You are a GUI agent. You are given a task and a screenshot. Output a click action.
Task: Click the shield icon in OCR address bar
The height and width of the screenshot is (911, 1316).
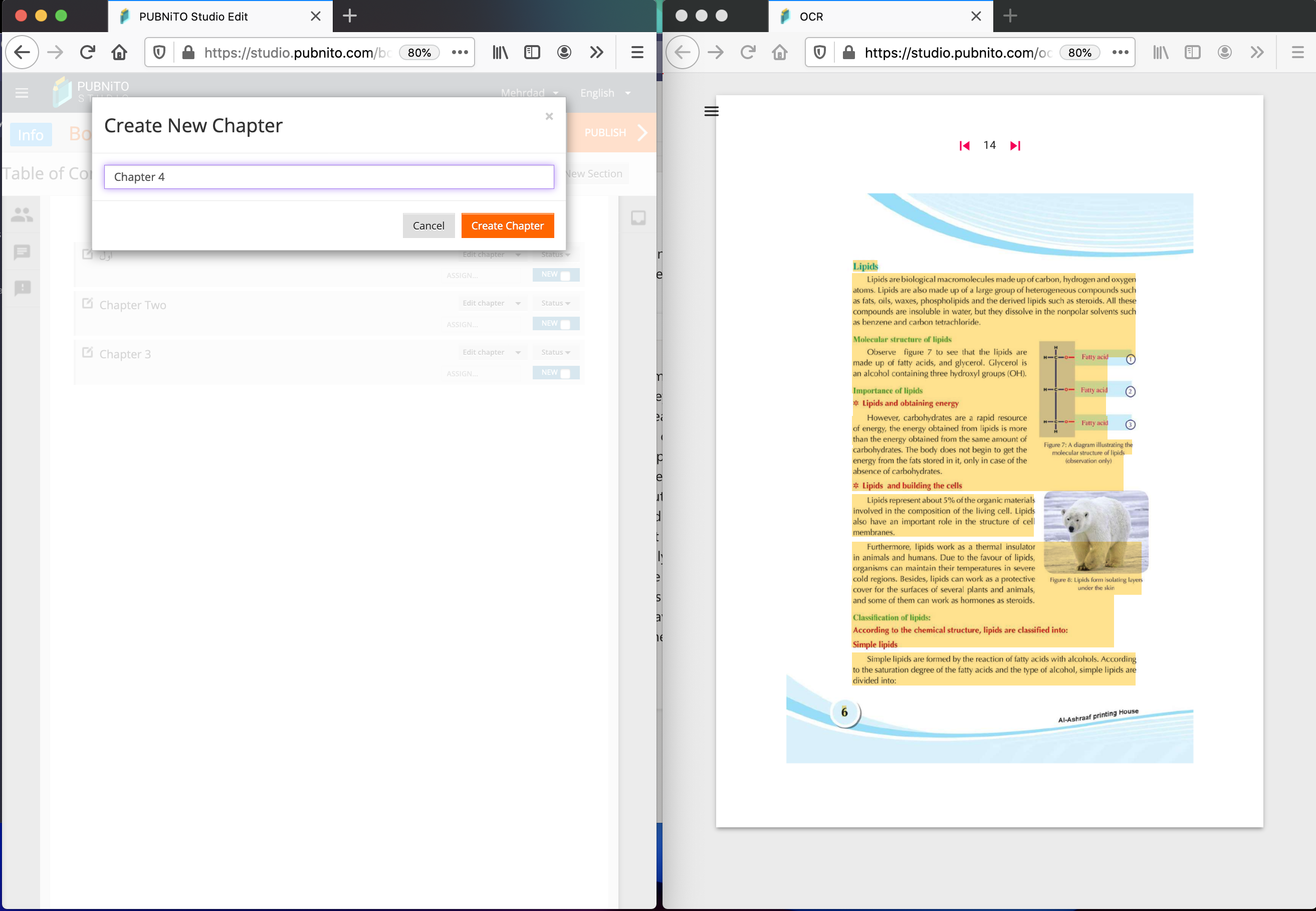[x=819, y=53]
